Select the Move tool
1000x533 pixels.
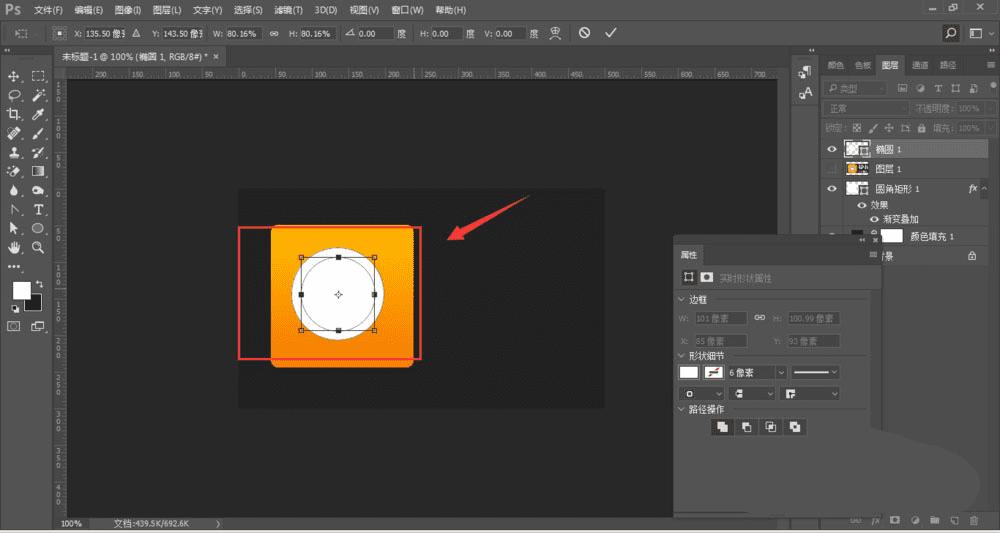tap(15, 76)
